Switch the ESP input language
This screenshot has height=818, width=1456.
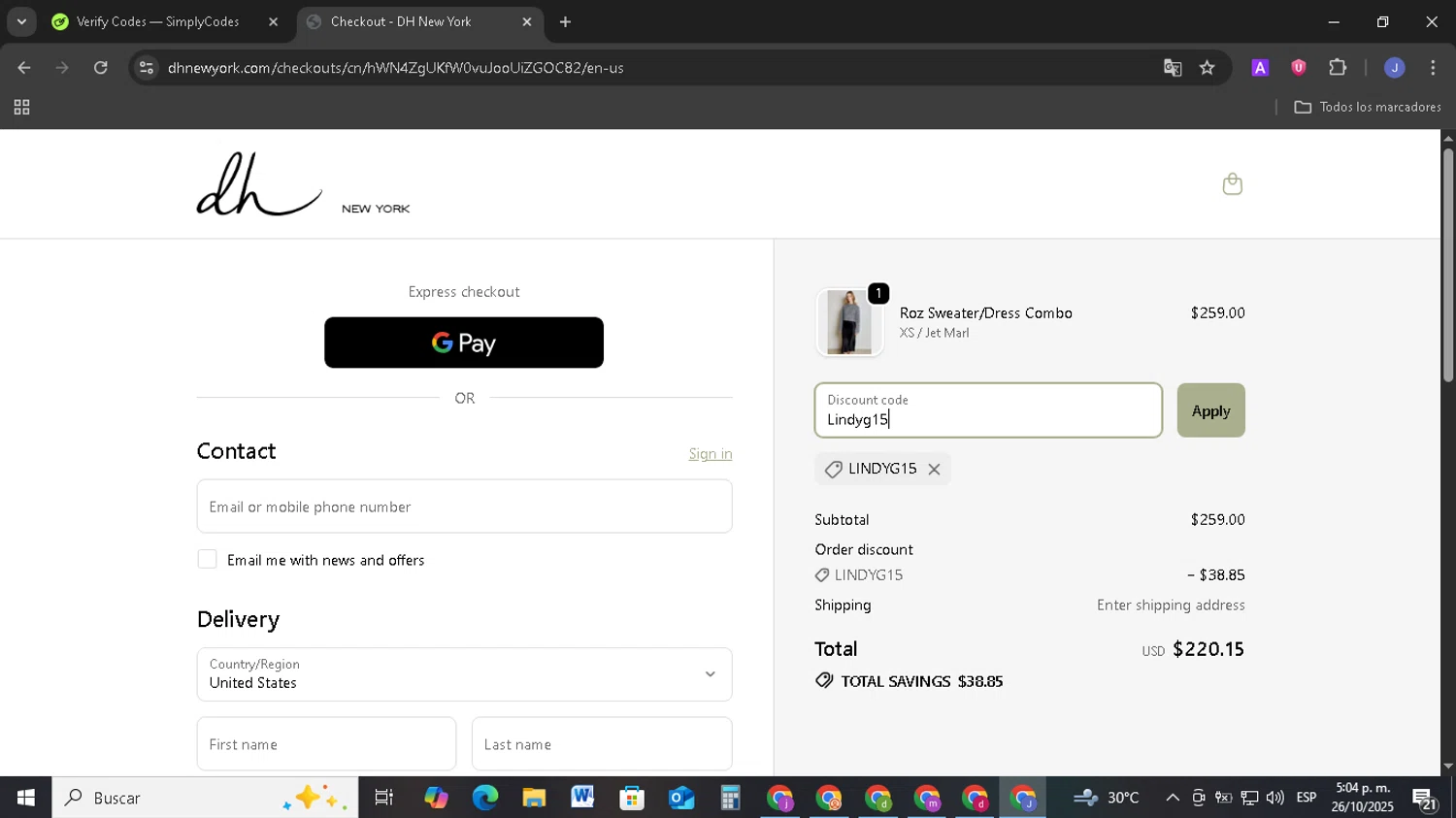coord(1307,798)
